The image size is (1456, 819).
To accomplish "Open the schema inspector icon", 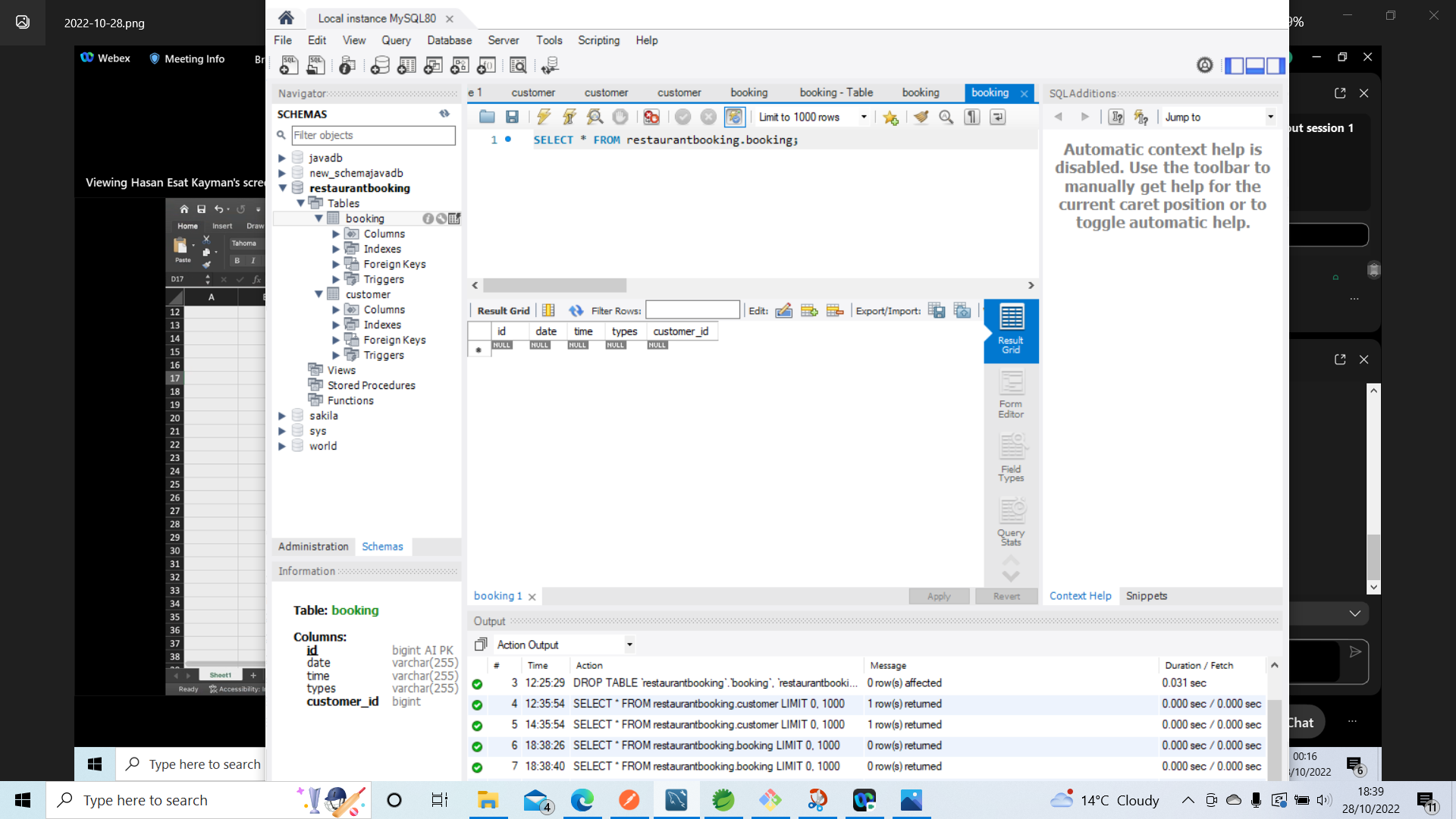I will [x=347, y=66].
